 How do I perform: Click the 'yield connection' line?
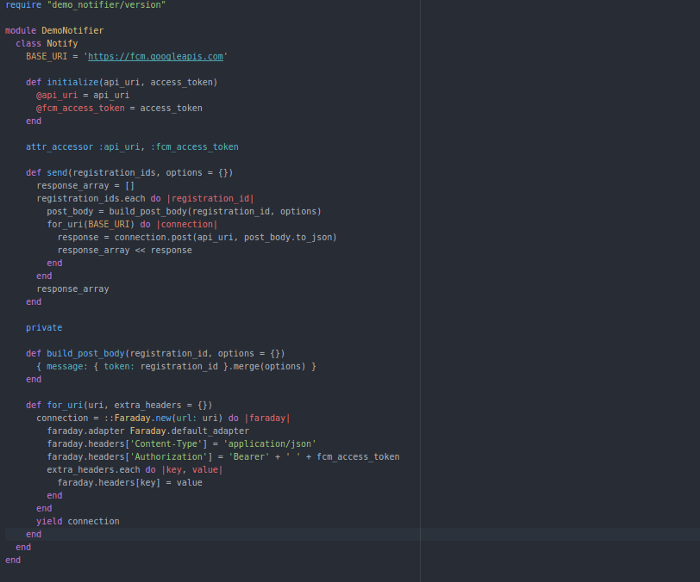click(x=78, y=521)
